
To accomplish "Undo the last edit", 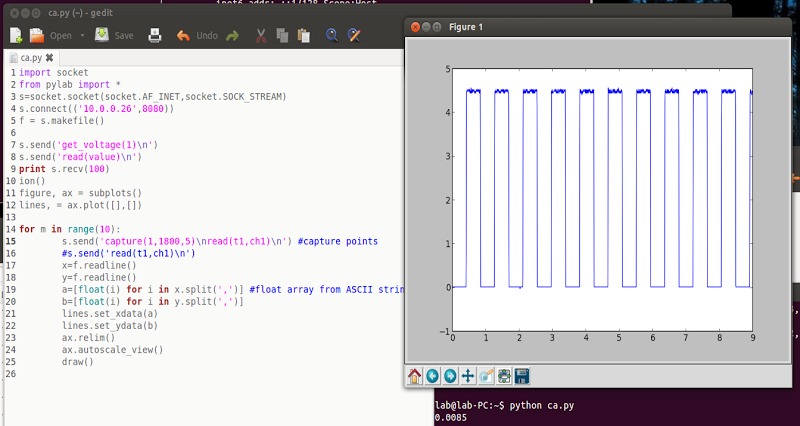I will coord(196,35).
